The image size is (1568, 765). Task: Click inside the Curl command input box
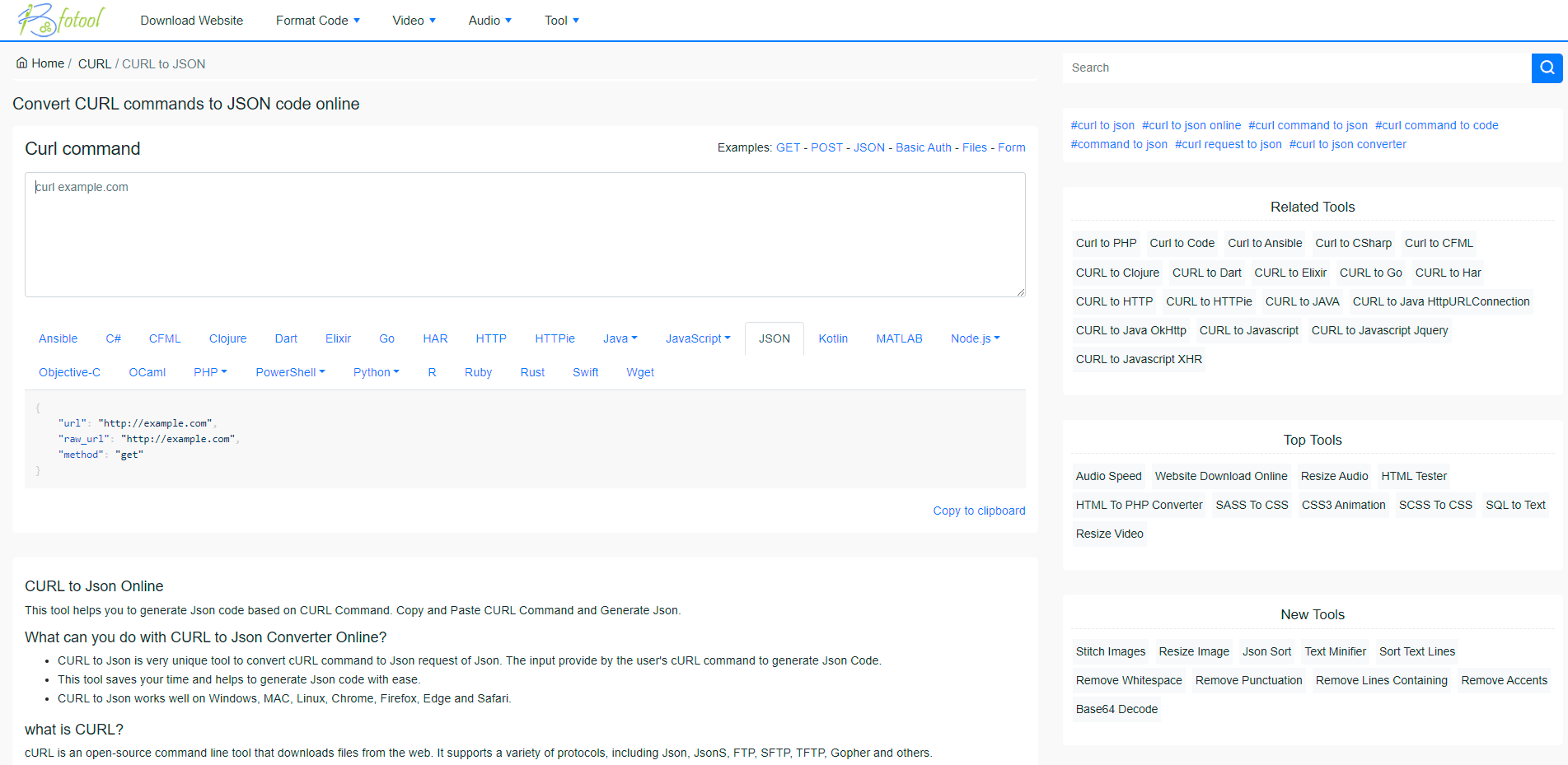pos(525,235)
